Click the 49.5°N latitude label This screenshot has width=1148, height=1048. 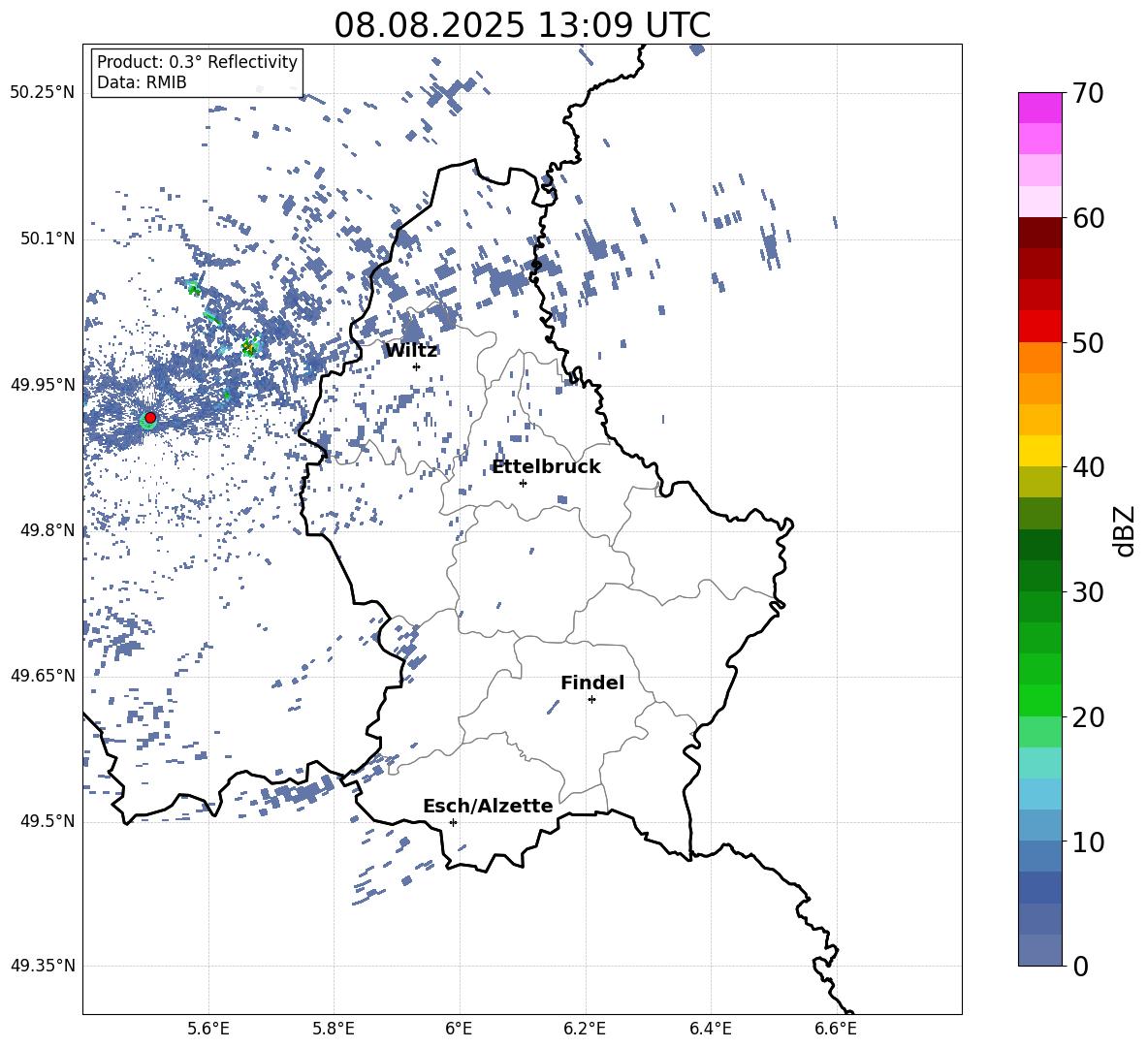(47, 821)
